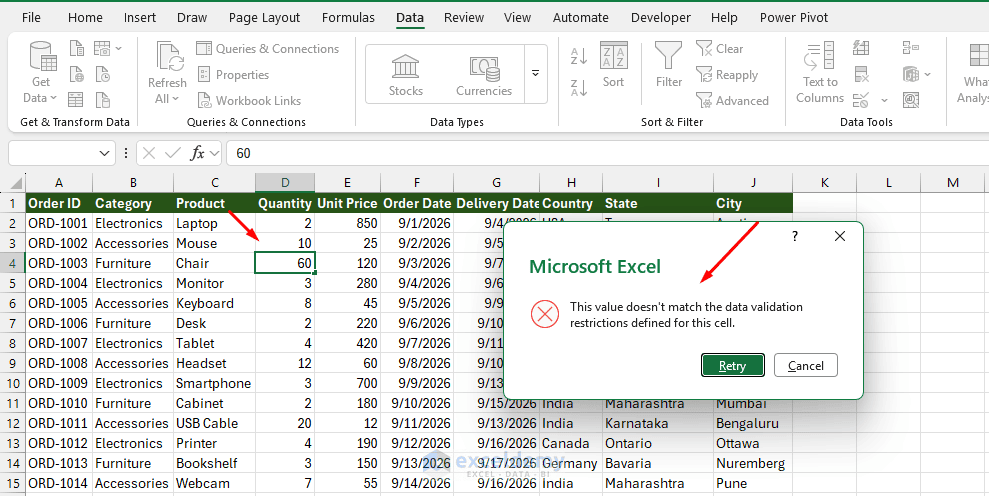Click Retry in the error dialog
989x496 pixels.
pyautogui.click(x=732, y=365)
